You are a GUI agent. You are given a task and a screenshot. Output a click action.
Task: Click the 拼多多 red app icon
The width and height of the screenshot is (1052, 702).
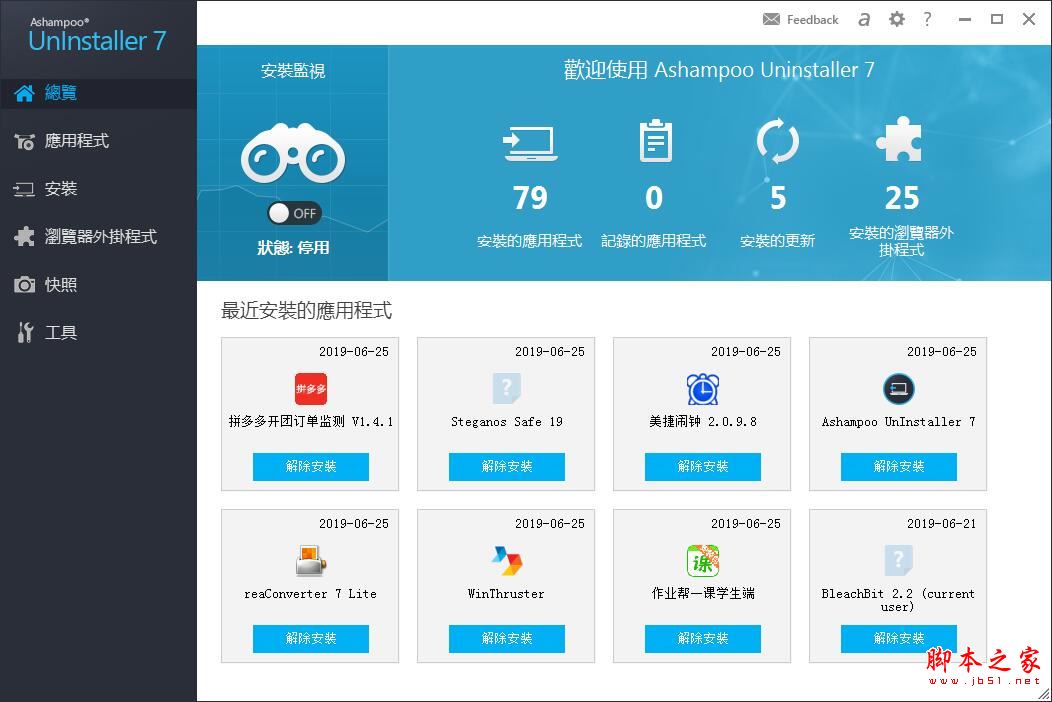tap(311, 389)
